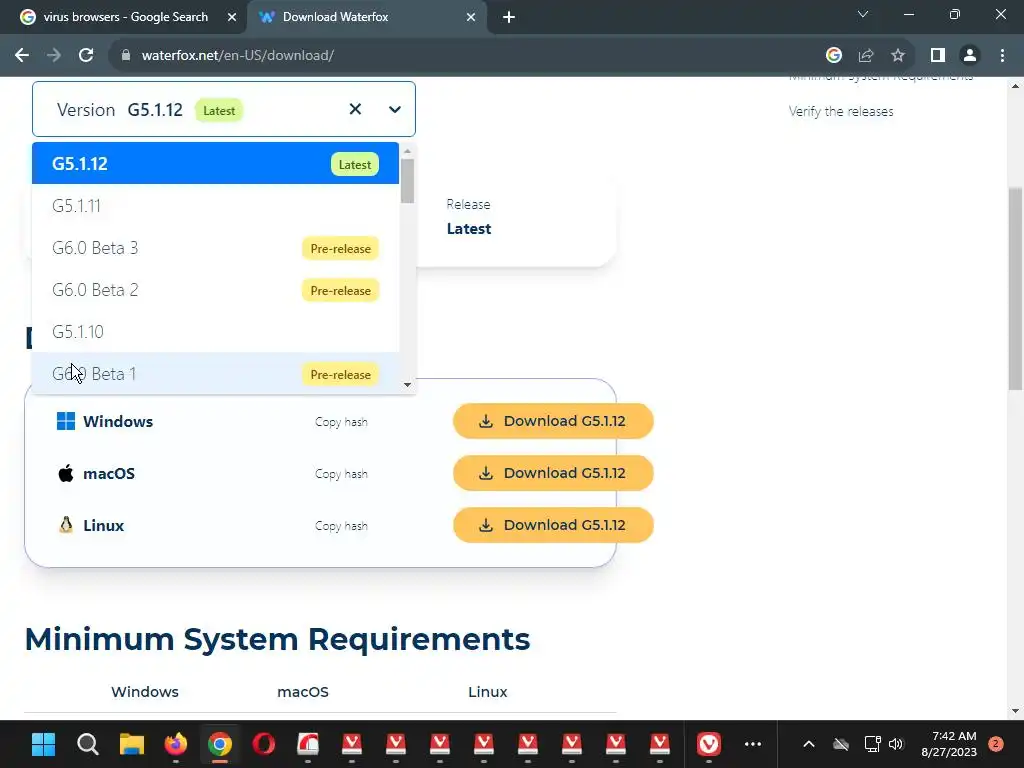Image resolution: width=1024 pixels, height=768 pixels.
Task: Open the volume control in system tray
Action: [896, 744]
